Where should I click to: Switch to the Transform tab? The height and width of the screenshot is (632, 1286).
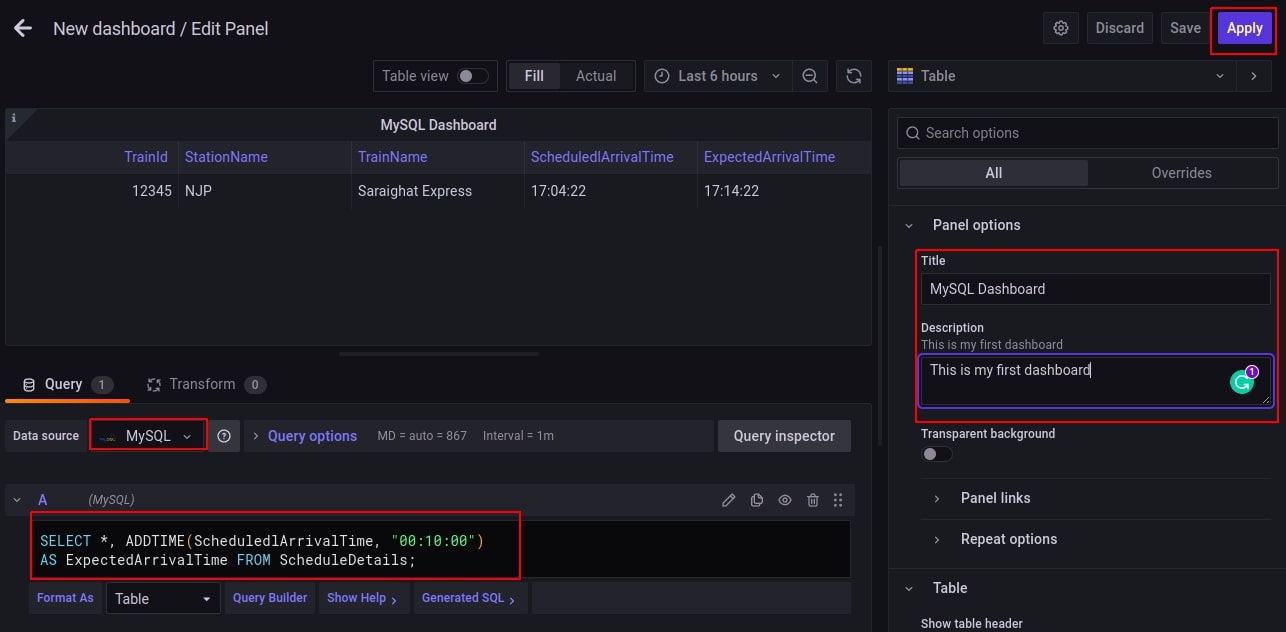tap(206, 384)
